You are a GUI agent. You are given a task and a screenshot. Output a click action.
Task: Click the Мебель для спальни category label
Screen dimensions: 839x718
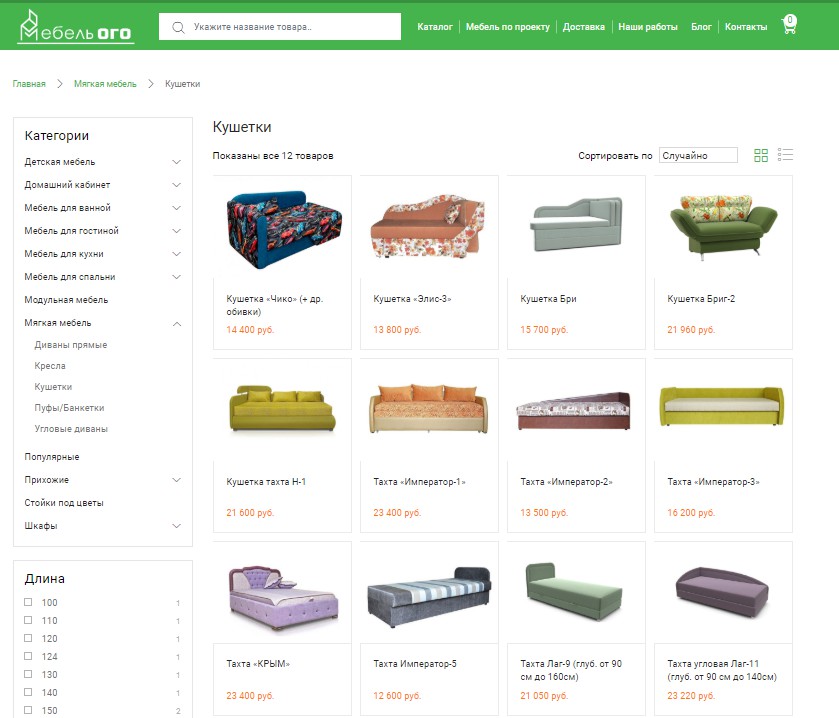tap(70, 277)
